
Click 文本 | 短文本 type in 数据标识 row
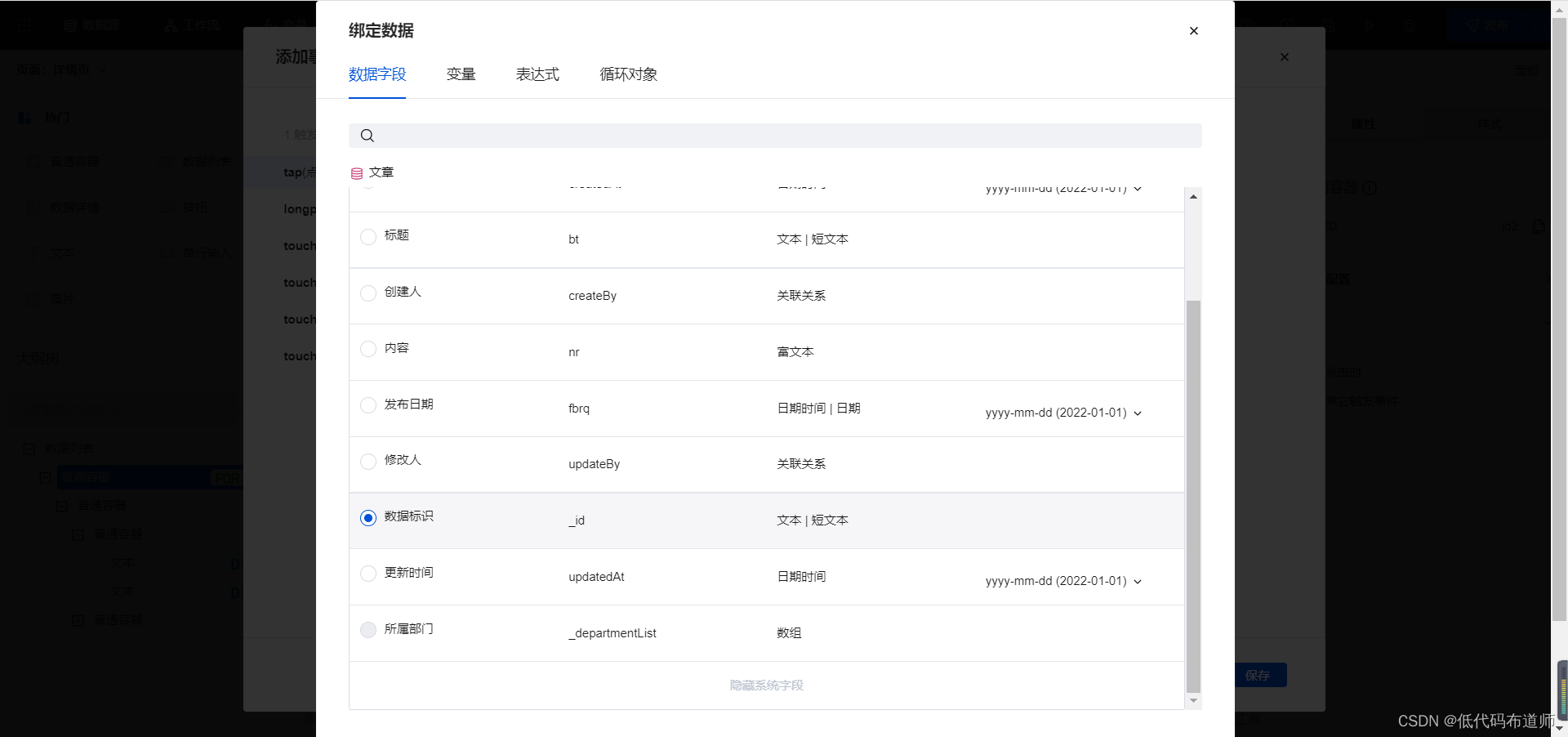tap(813, 520)
